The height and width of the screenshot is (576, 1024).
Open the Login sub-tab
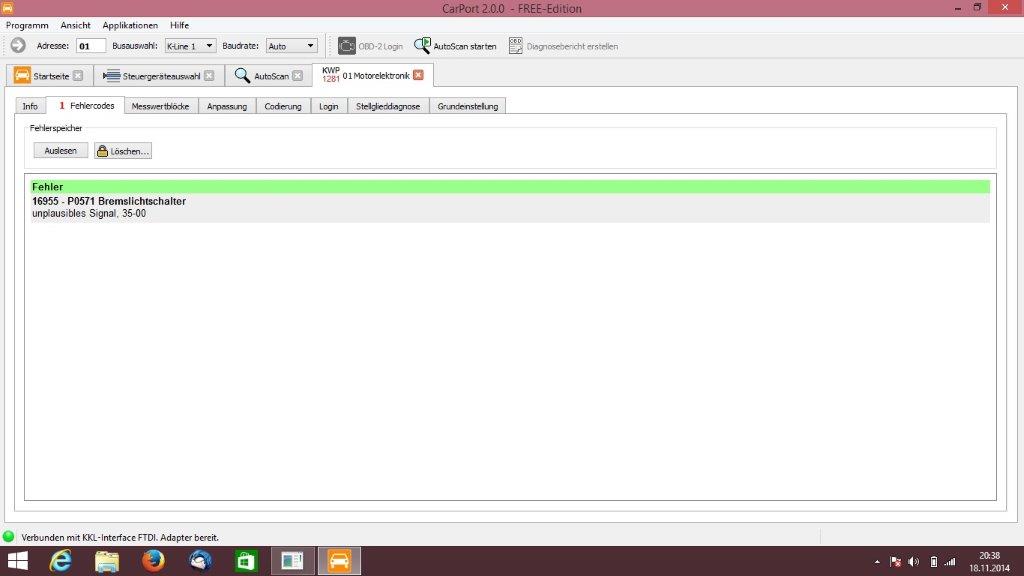coord(328,106)
